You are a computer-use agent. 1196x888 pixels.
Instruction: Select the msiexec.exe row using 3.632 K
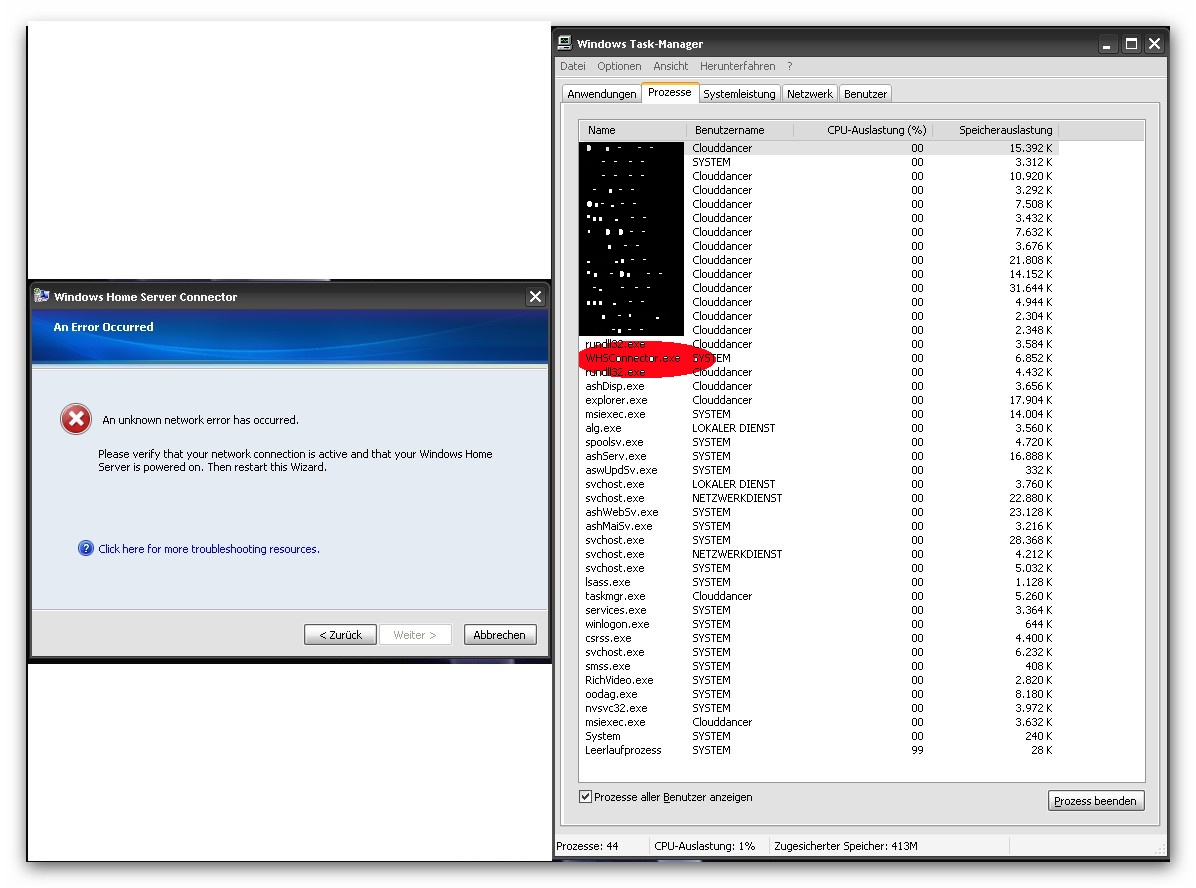click(818, 722)
